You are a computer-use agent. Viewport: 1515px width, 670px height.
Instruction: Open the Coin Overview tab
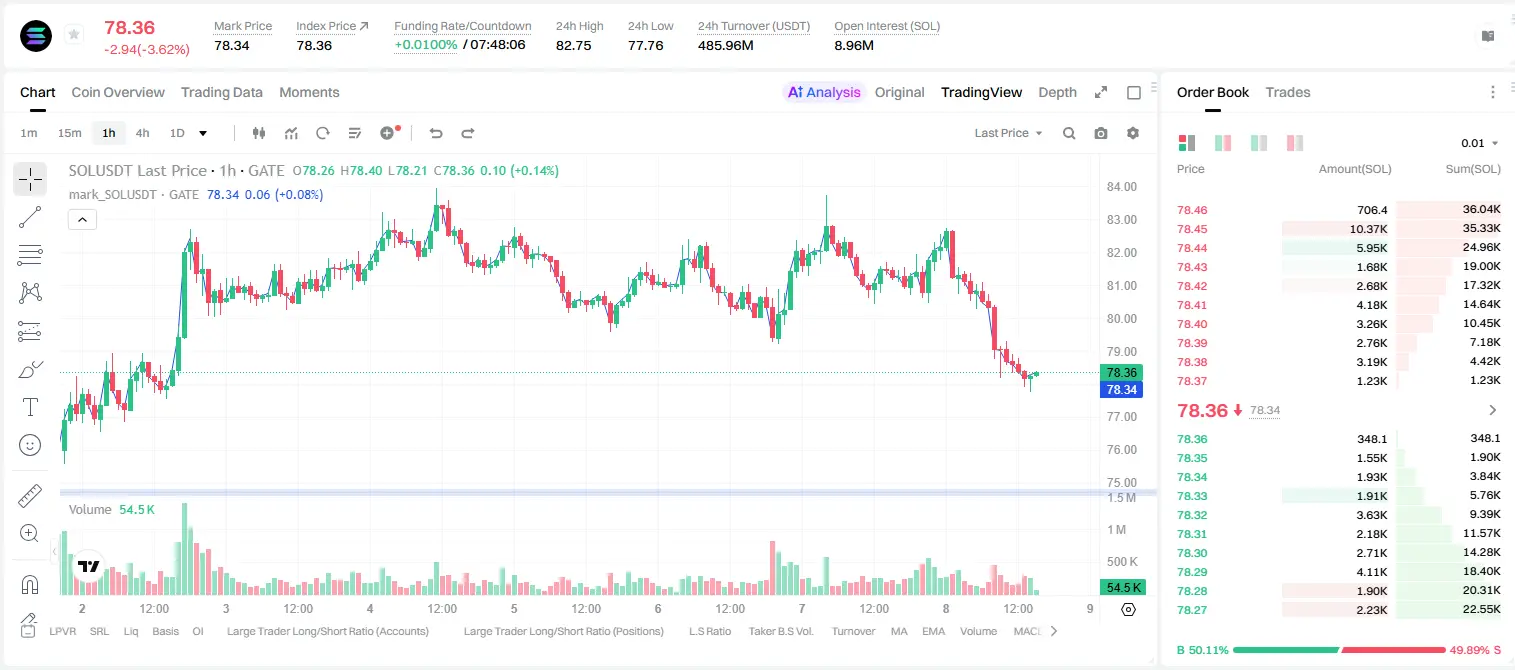point(118,92)
